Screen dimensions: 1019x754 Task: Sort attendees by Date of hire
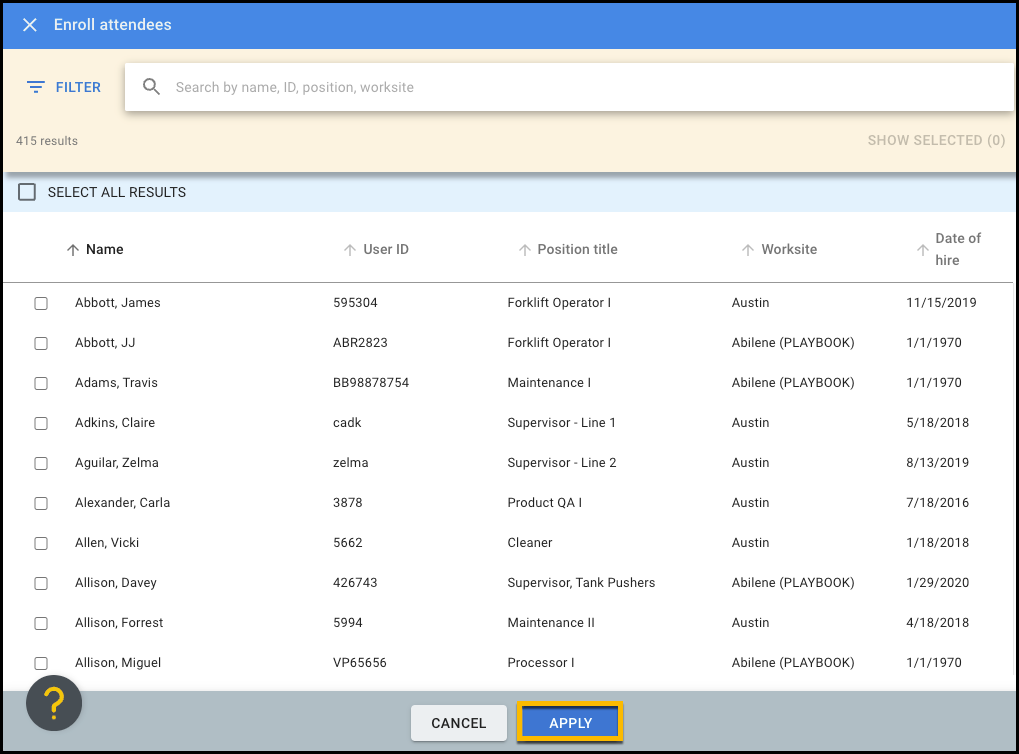(x=950, y=248)
